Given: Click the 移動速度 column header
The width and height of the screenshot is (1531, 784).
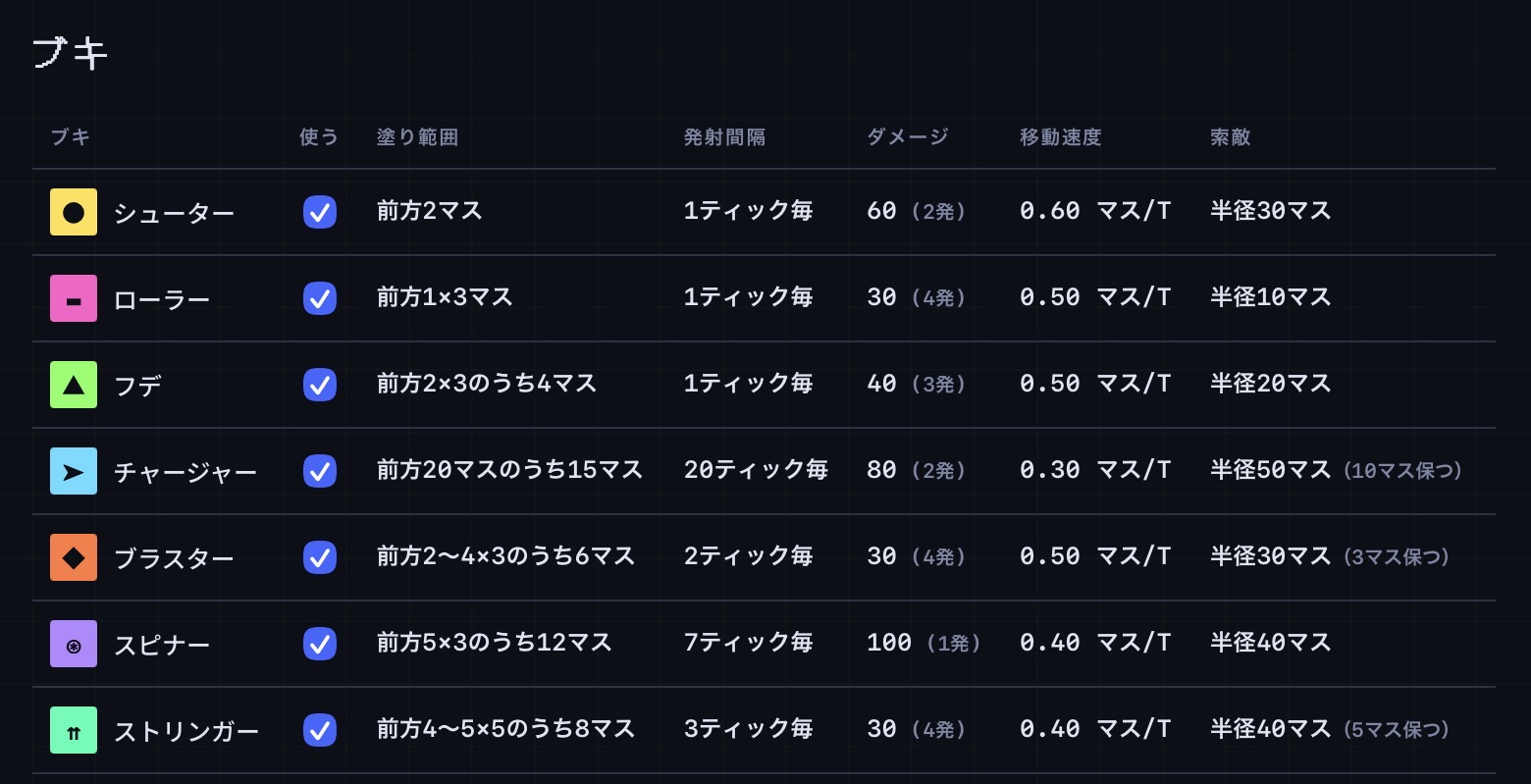Looking at the screenshot, I should coord(1061,137).
